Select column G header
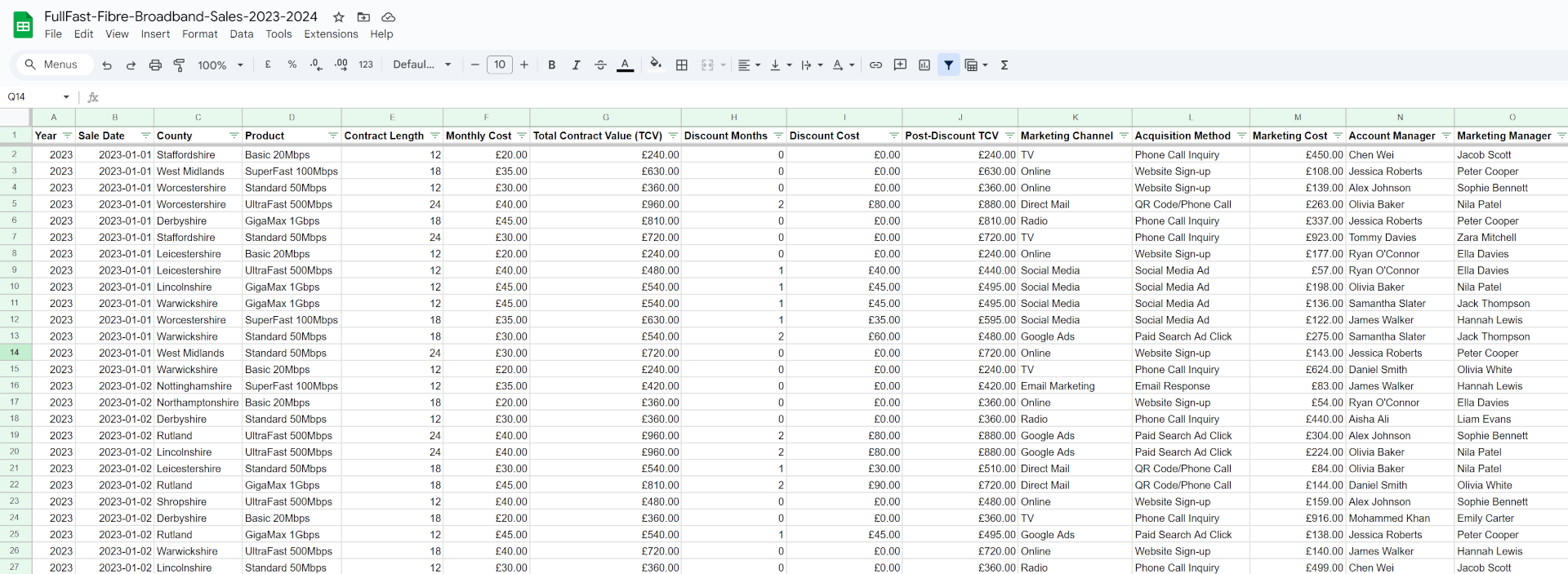 coord(605,118)
